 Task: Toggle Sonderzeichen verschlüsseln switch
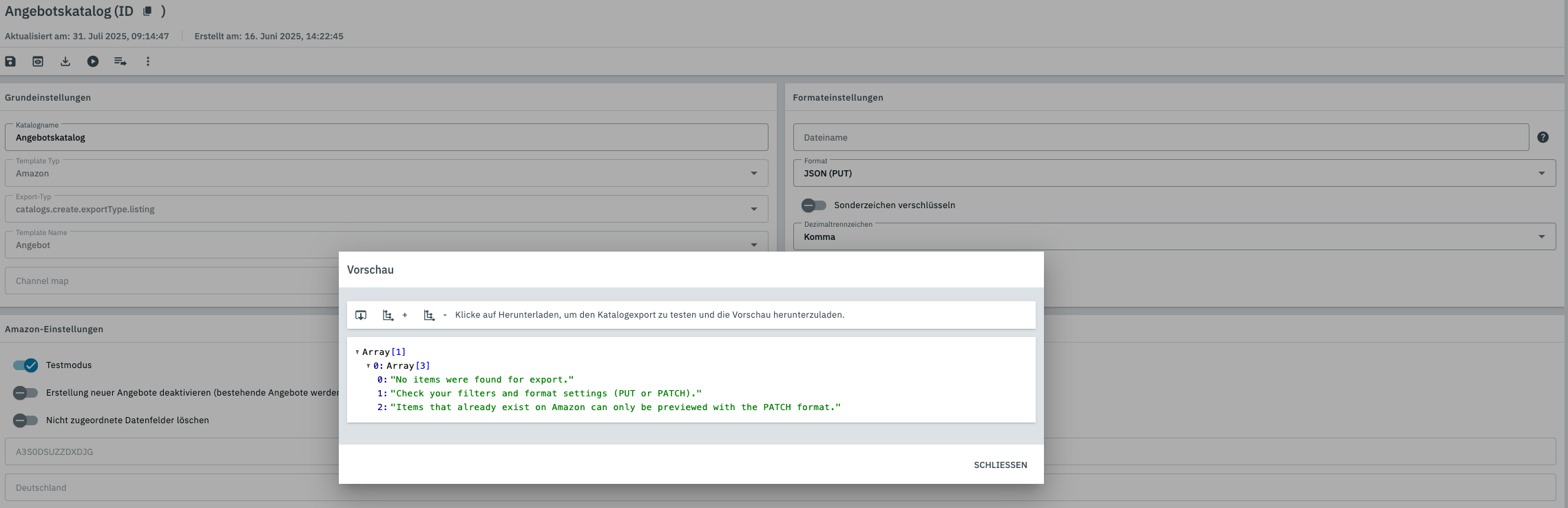(x=813, y=205)
